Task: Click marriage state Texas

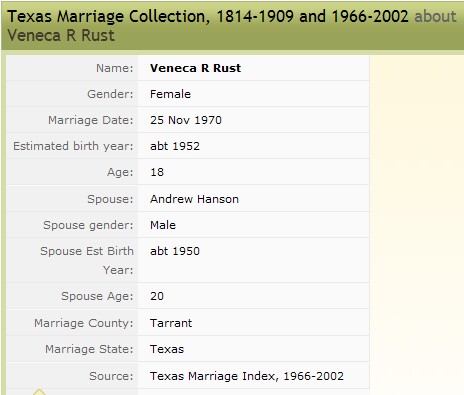Action: (x=167, y=349)
